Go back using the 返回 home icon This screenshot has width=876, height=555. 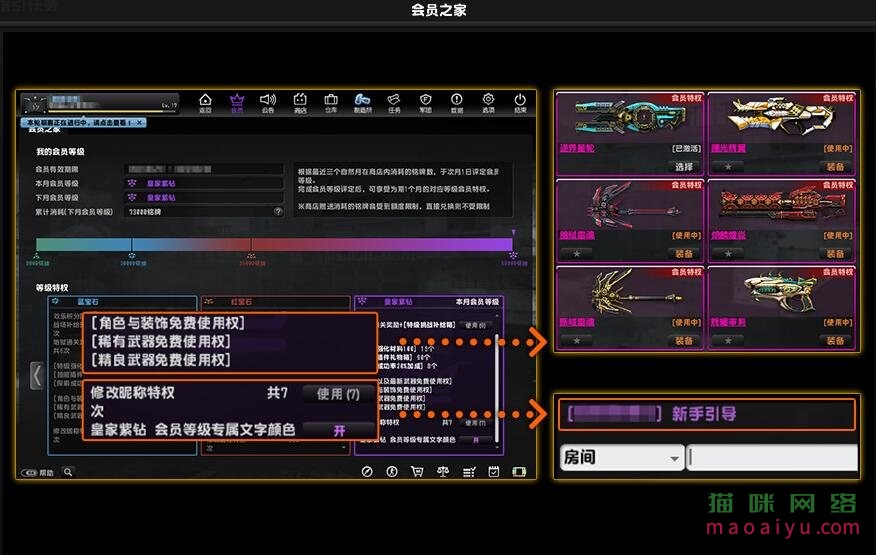click(205, 103)
